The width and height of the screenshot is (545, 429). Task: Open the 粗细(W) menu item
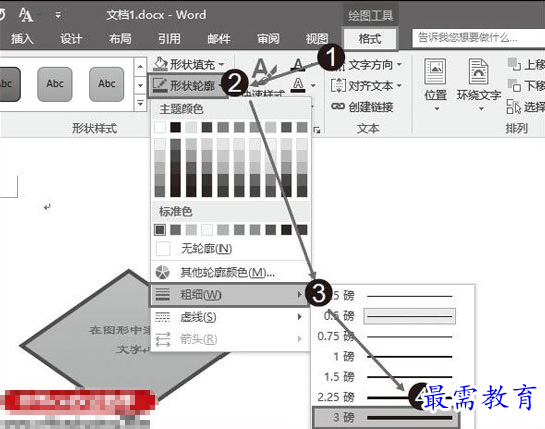click(x=229, y=295)
